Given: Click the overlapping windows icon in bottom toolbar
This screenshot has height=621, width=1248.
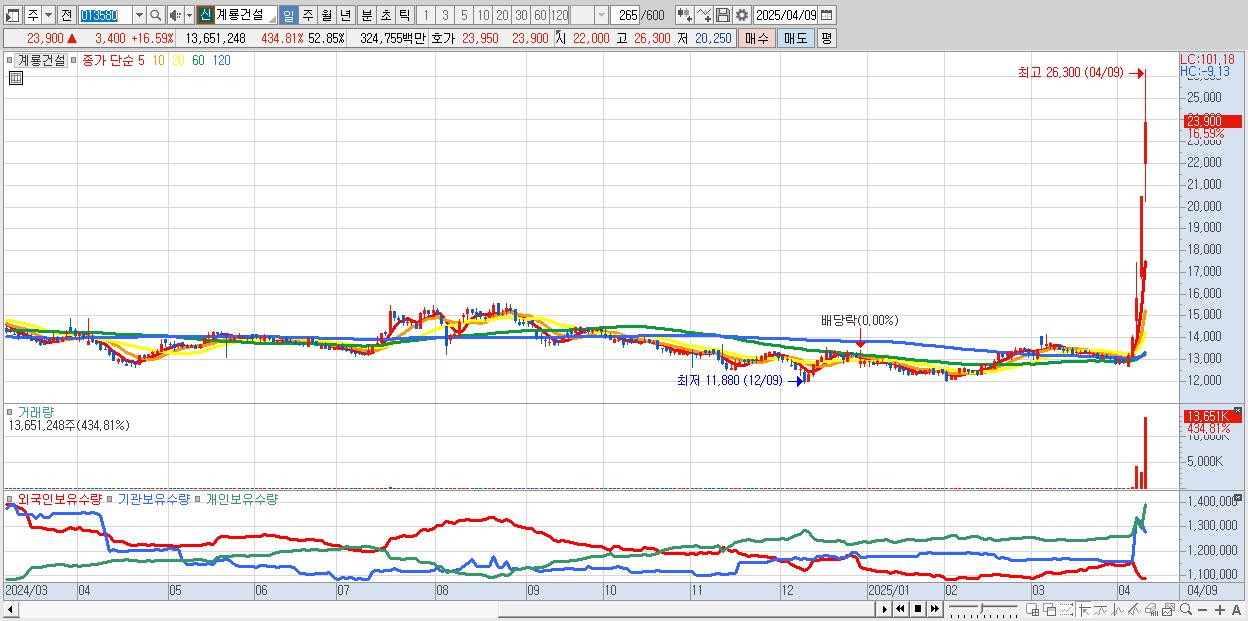Looking at the screenshot, I should [x=1050, y=609].
